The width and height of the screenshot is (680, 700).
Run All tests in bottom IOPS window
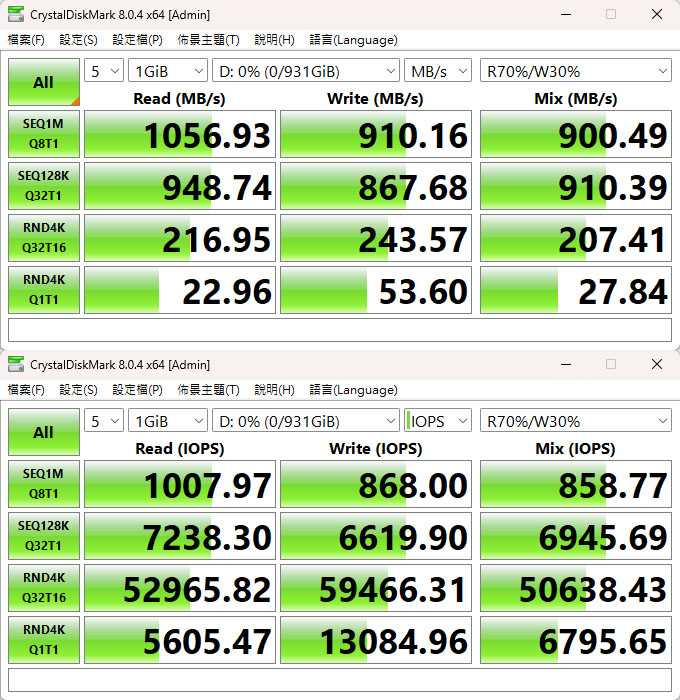(x=44, y=432)
